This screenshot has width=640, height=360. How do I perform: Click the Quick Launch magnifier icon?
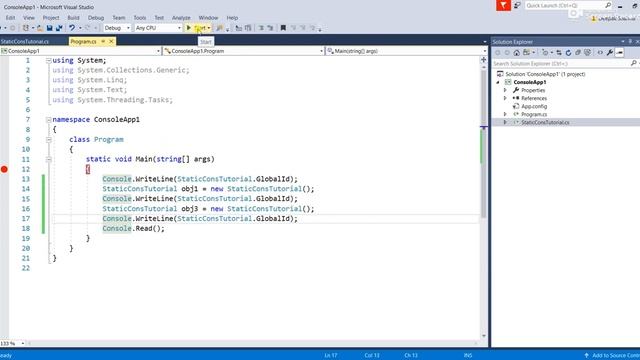(x=608, y=5)
